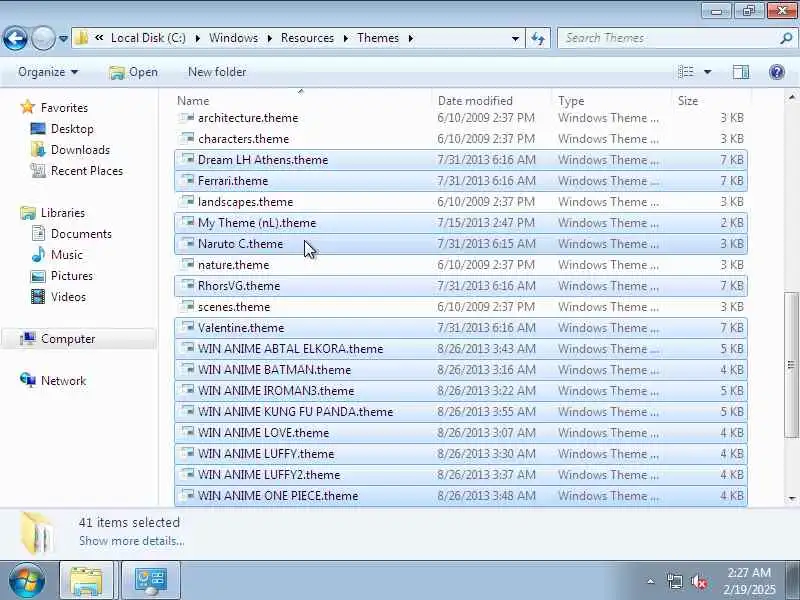Select Local Disk (C:) in the breadcrumb
Screen dimensions: 800x600
(x=148, y=38)
